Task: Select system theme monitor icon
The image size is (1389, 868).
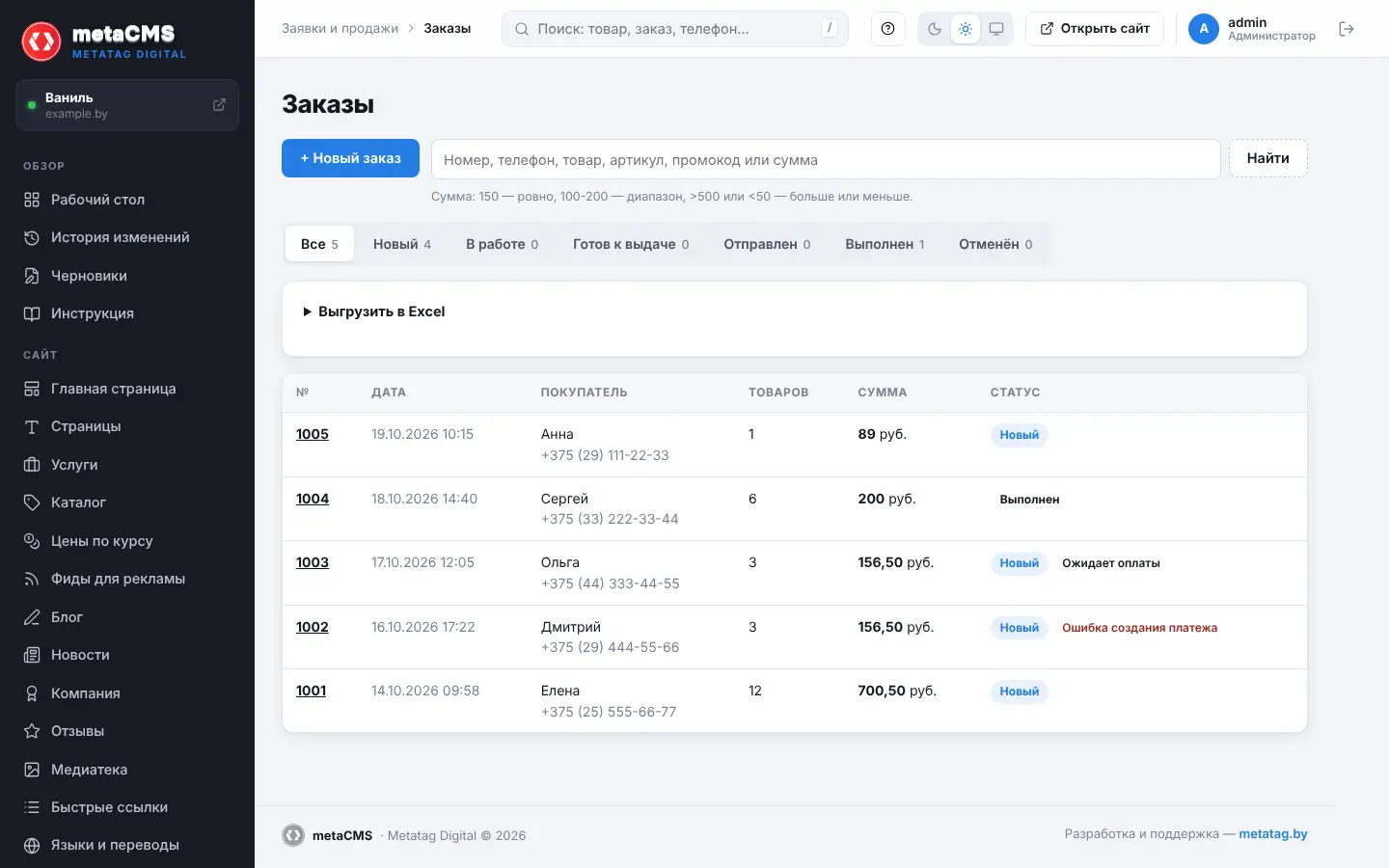Action: (996, 29)
